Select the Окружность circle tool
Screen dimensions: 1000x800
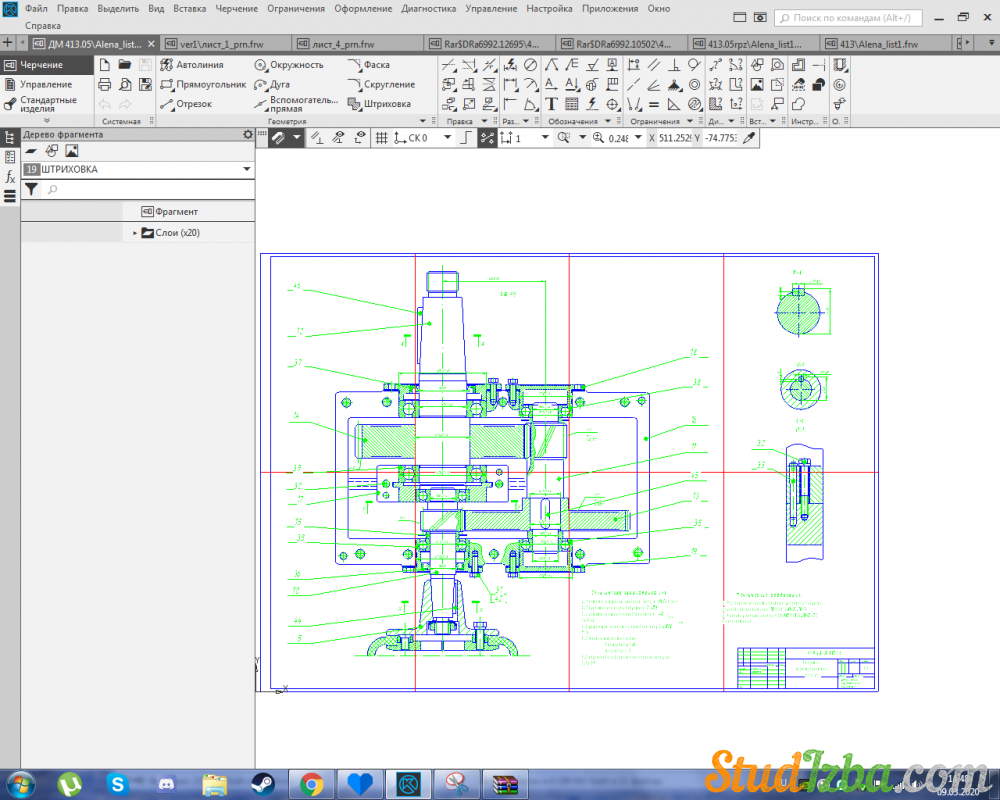(x=288, y=65)
